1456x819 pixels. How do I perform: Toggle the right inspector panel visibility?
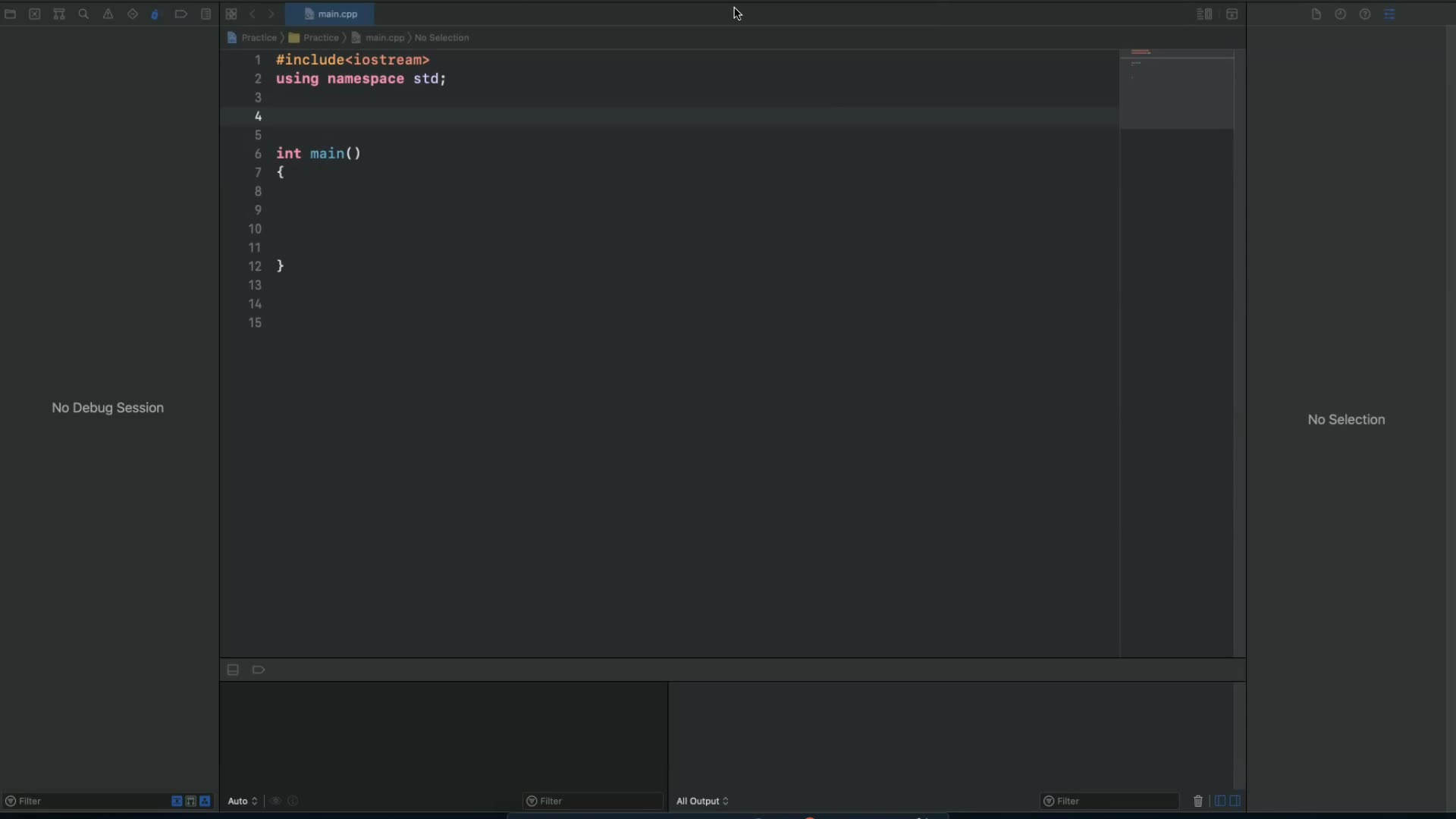tap(1389, 14)
